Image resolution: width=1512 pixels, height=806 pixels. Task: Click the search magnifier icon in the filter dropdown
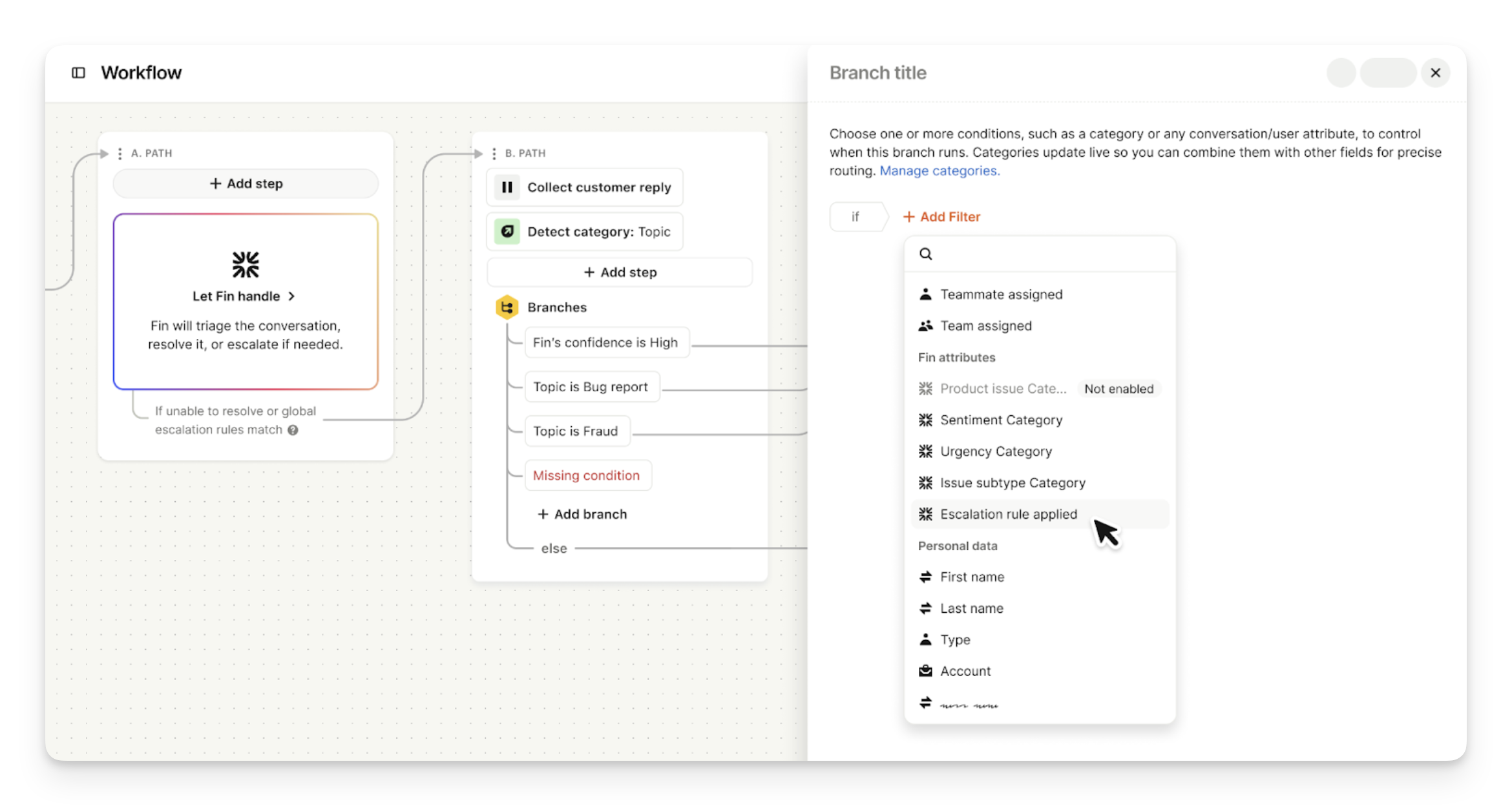point(925,254)
